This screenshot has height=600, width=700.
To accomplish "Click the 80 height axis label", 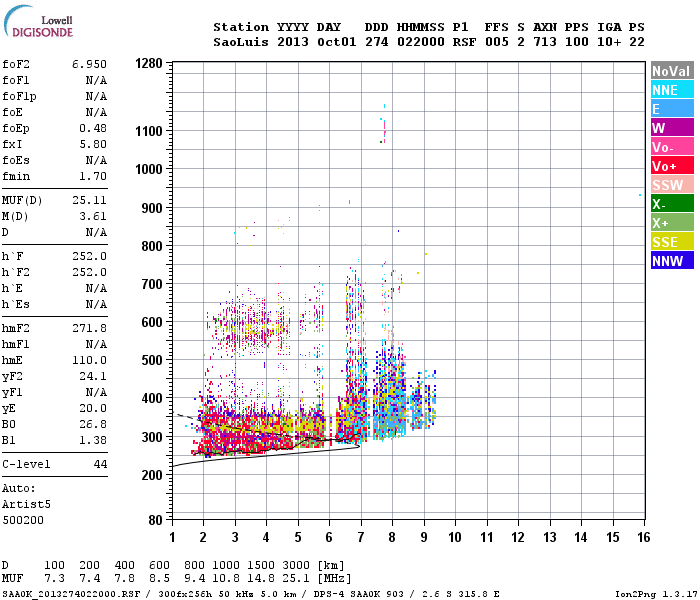I will coord(155,520).
